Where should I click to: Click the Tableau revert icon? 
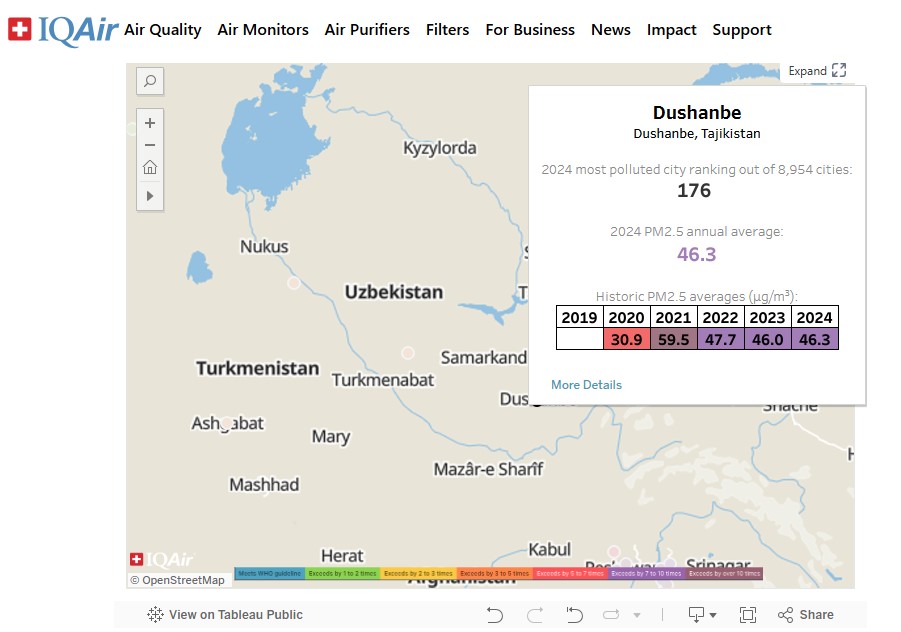574,615
